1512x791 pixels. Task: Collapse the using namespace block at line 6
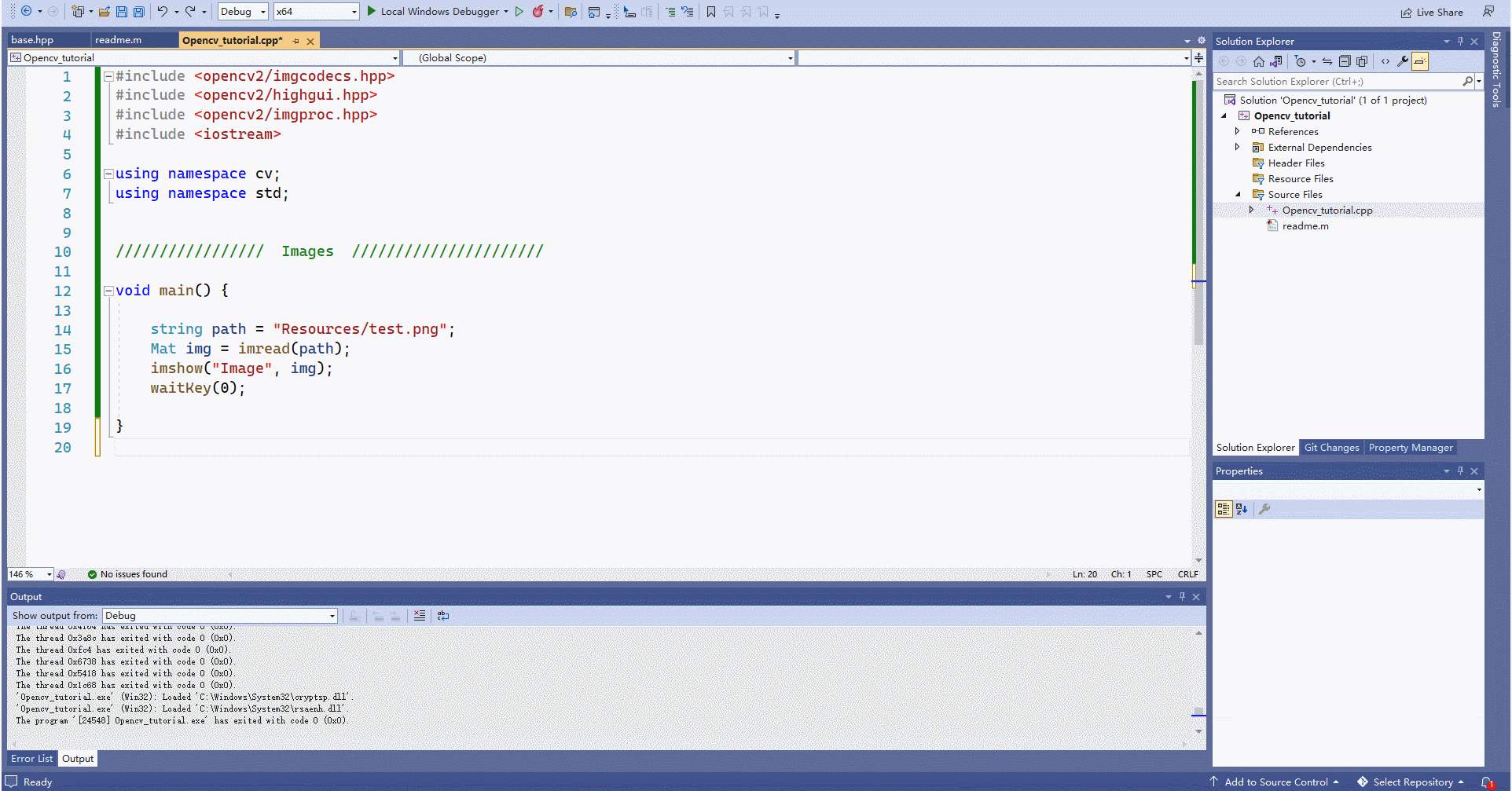[108, 174]
